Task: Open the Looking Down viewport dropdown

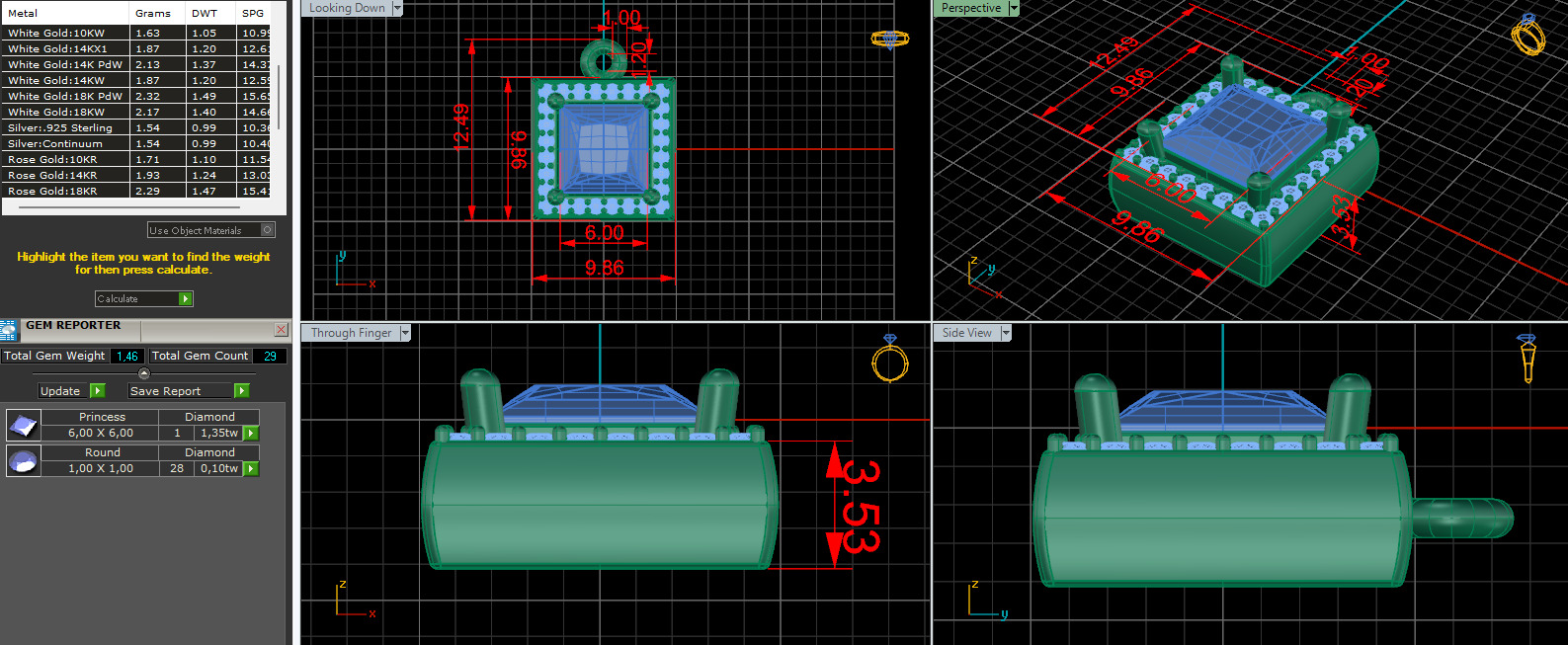Action: [397, 8]
